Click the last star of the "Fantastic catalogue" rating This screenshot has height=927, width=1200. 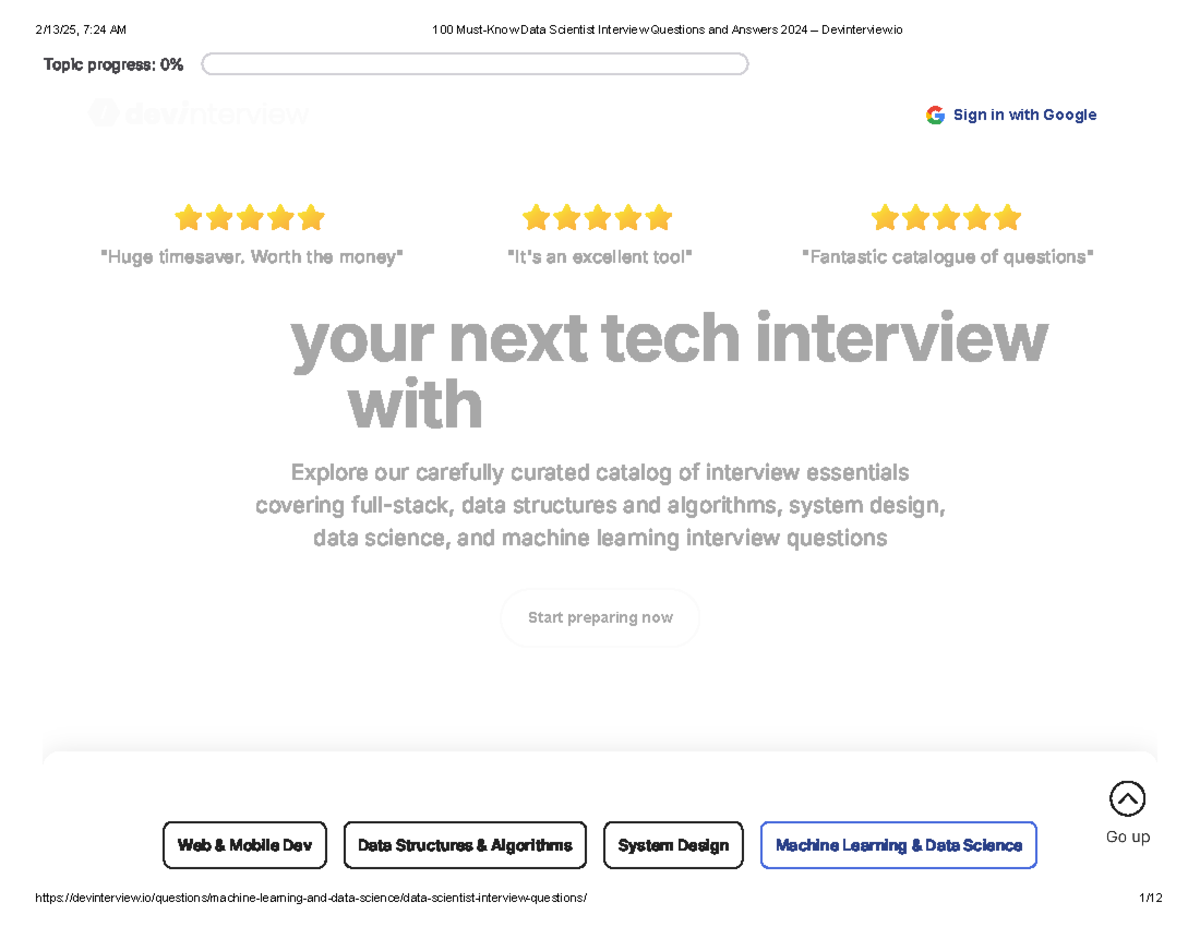pyautogui.click(x=1007, y=216)
